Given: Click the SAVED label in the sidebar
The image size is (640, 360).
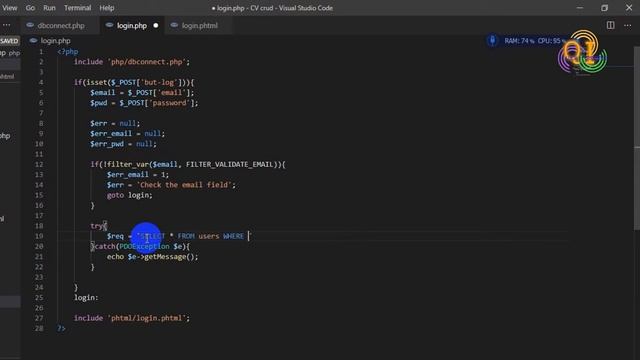Looking at the screenshot, I should pos(9,41).
